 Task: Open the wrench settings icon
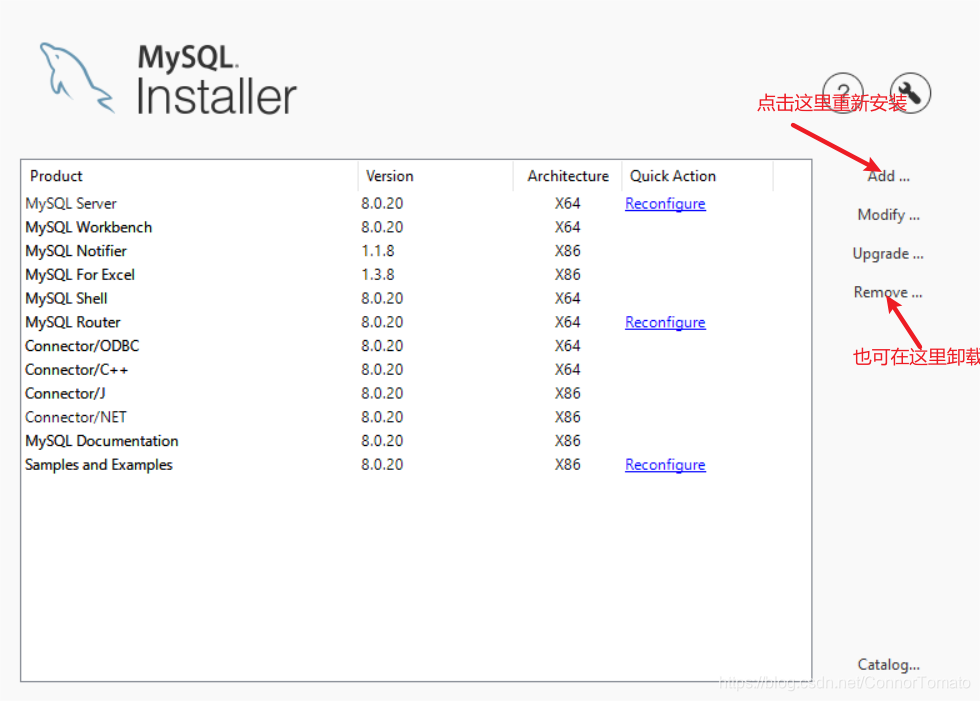tap(910, 93)
